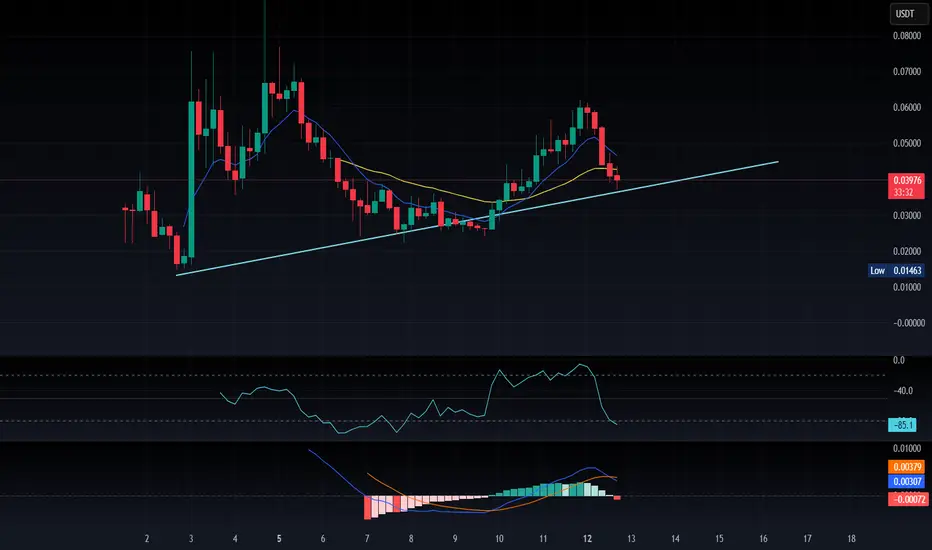Image resolution: width=932 pixels, height=550 pixels.
Task: Click date 7 on the time axis
Action: pos(367,539)
